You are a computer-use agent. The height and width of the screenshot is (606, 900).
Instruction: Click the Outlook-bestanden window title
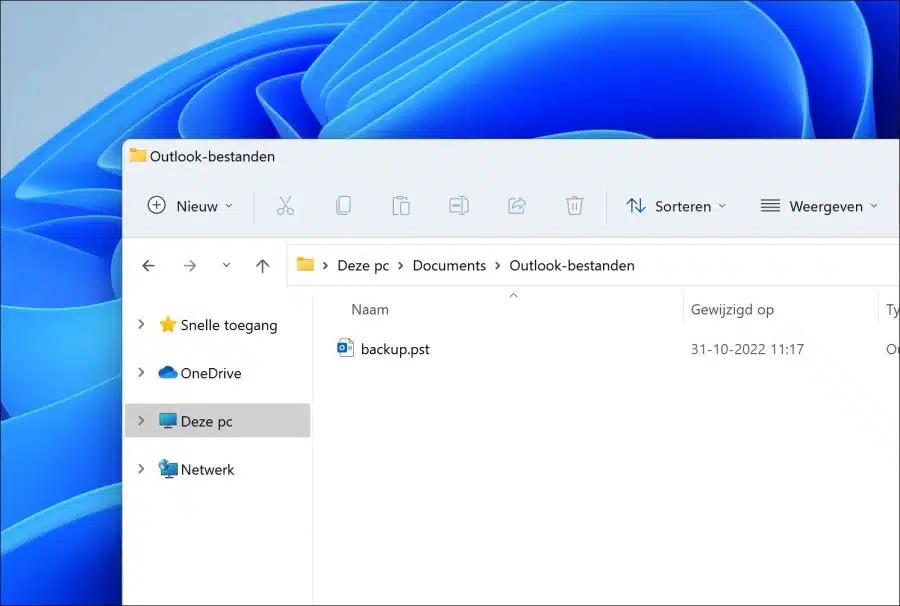tap(212, 156)
